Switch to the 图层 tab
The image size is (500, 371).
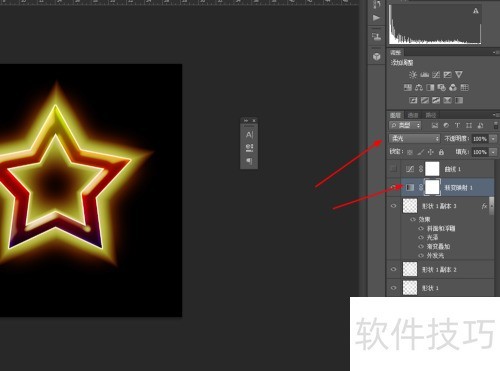coord(395,115)
